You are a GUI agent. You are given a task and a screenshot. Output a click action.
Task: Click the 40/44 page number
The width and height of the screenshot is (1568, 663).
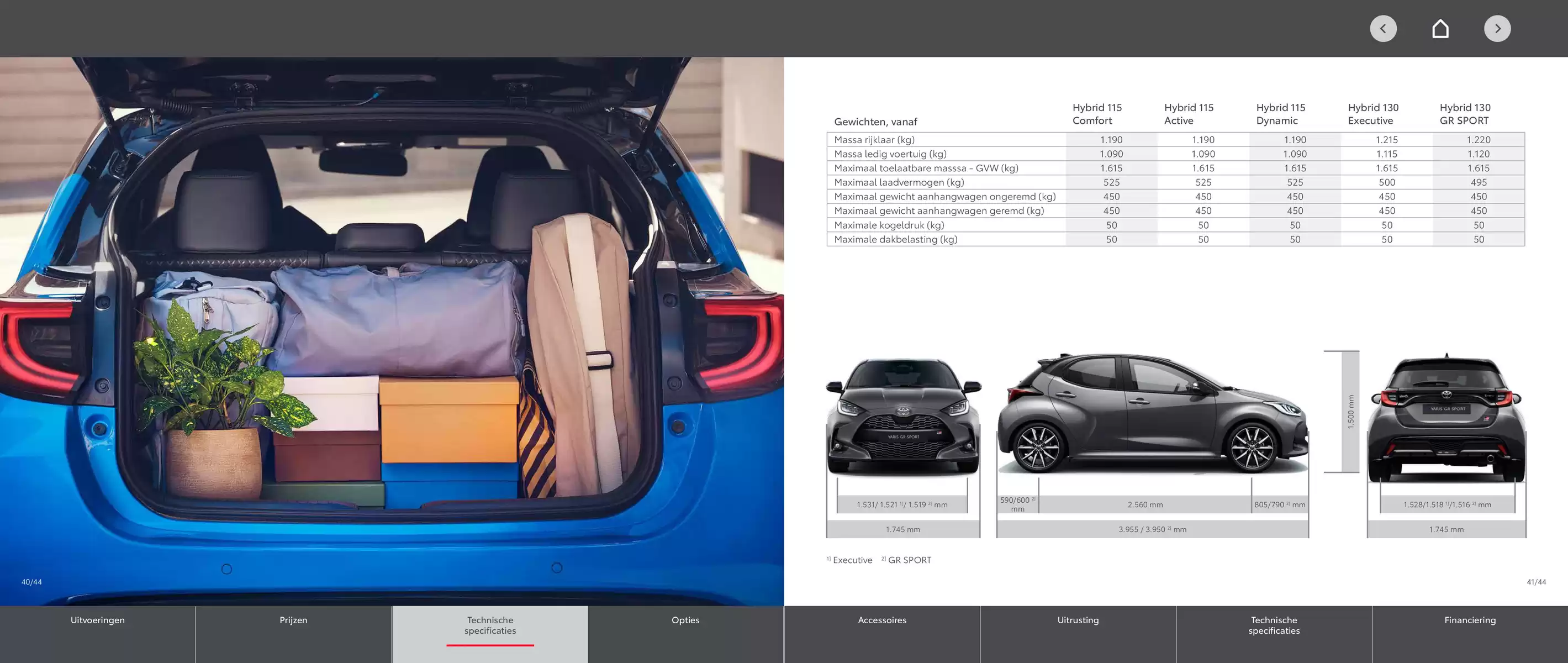(31, 582)
